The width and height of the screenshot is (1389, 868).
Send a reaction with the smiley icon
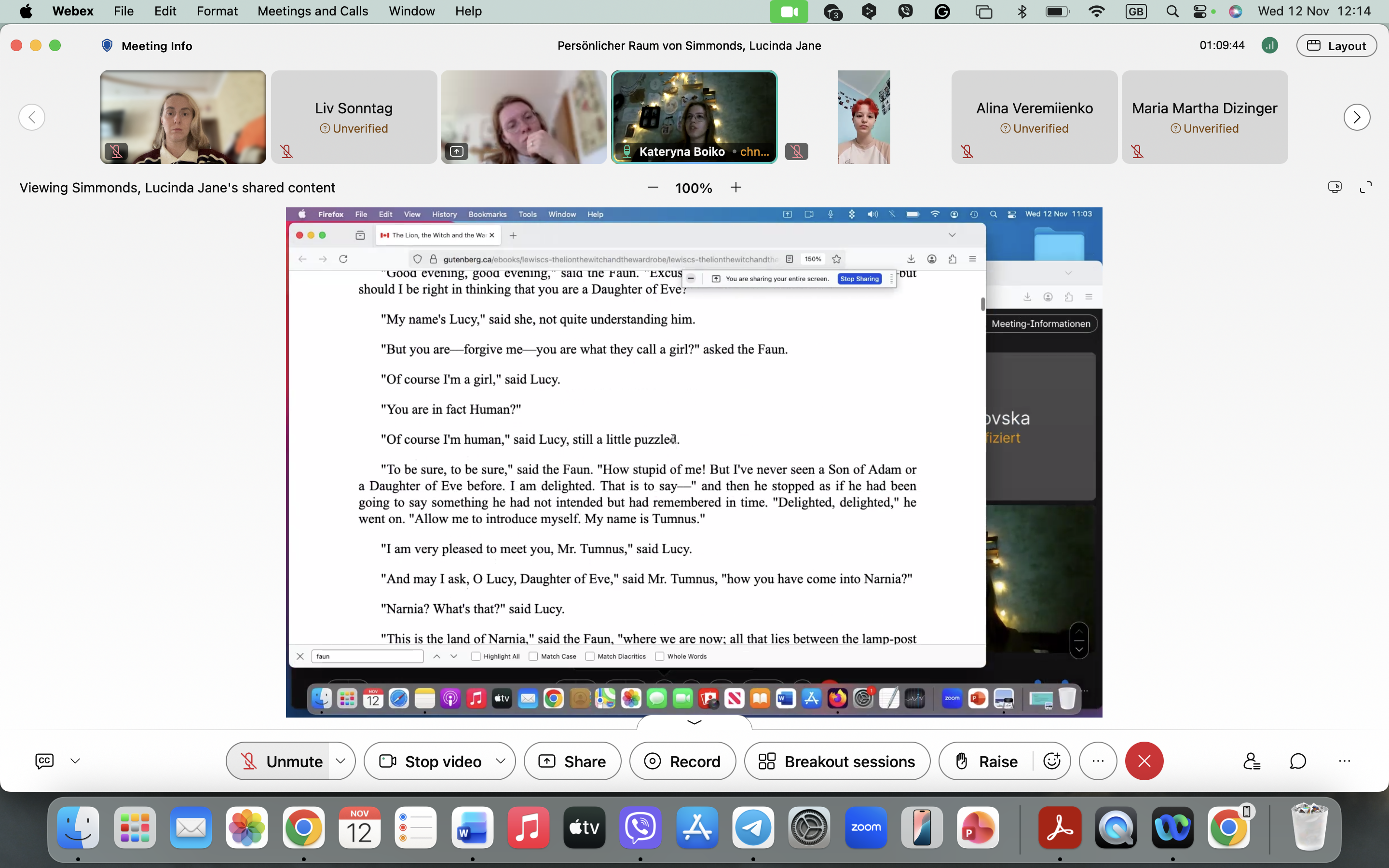click(x=1051, y=761)
